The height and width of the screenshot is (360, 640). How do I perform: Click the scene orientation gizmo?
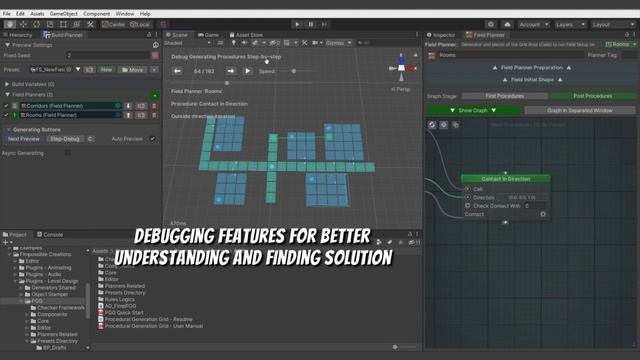402,68
